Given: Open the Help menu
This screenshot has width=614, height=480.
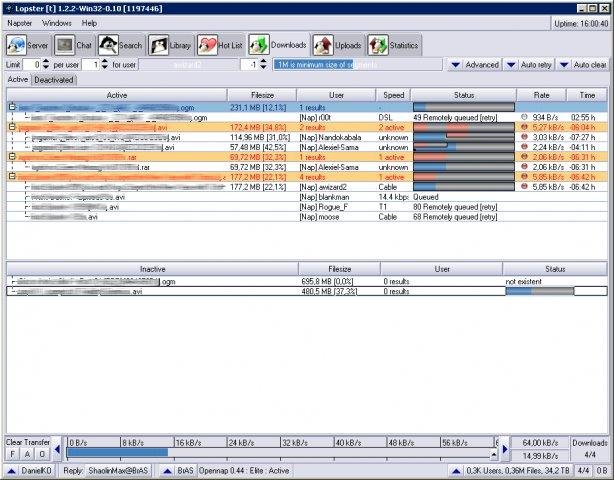Looking at the screenshot, I should [89, 23].
